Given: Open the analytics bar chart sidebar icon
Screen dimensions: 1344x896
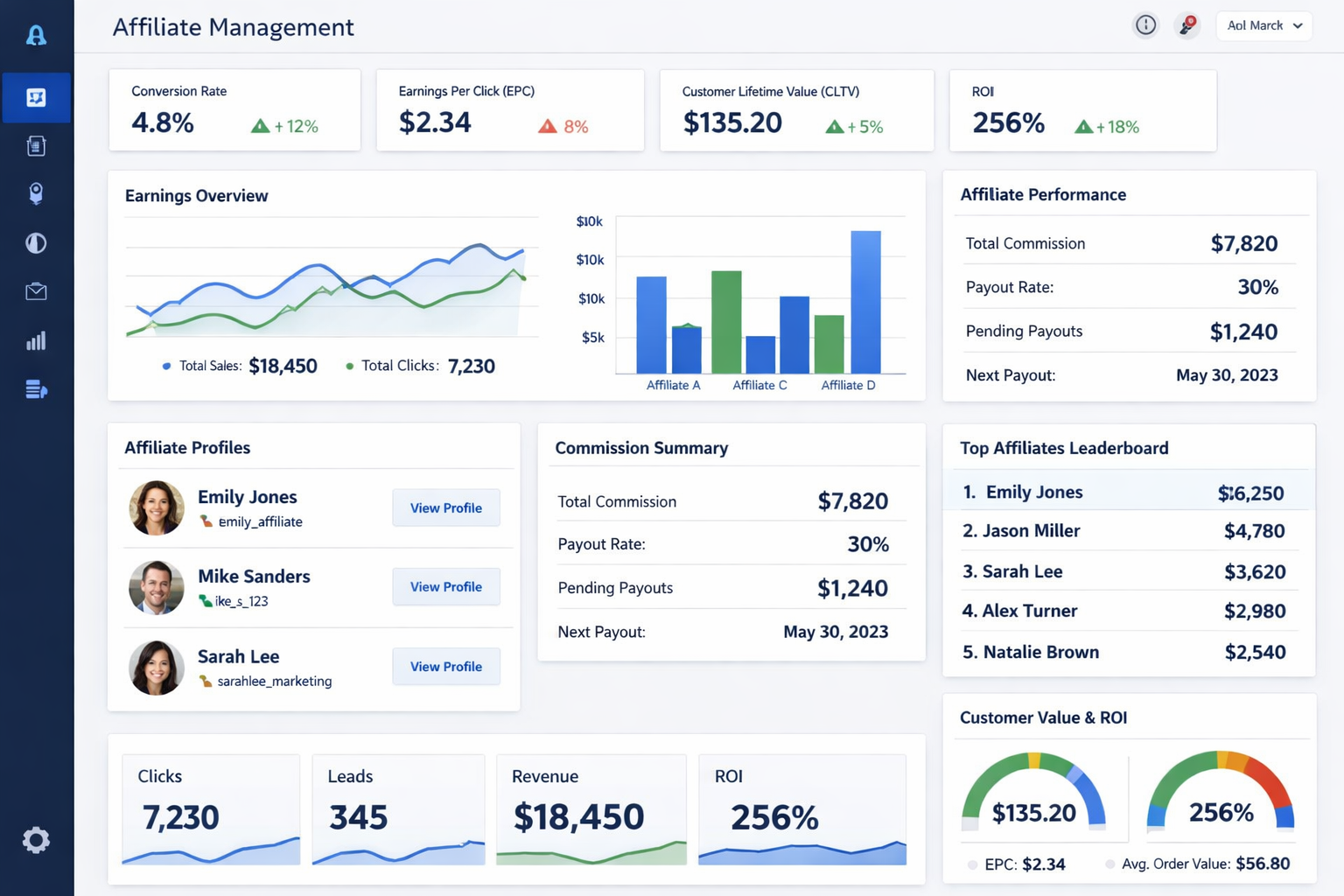Looking at the screenshot, I should [x=36, y=340].
